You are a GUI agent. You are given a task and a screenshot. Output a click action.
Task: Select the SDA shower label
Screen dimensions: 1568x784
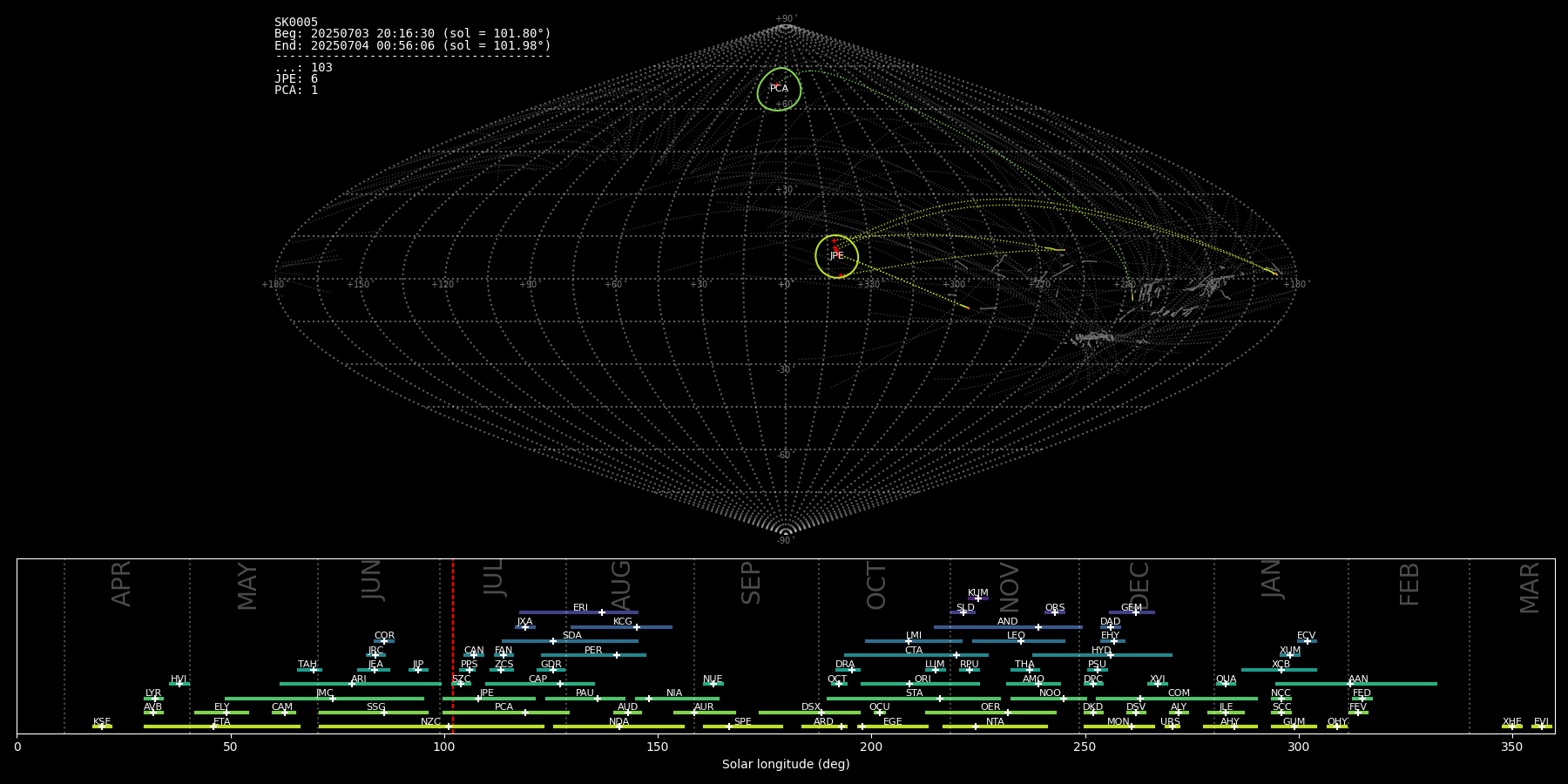point(571,636)
